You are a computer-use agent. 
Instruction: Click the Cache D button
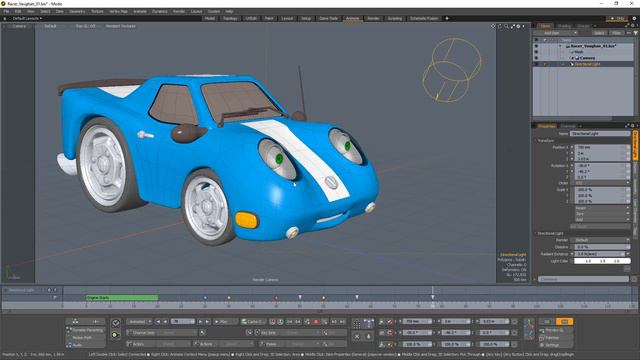pyautogui.click(x=253, y=322)
